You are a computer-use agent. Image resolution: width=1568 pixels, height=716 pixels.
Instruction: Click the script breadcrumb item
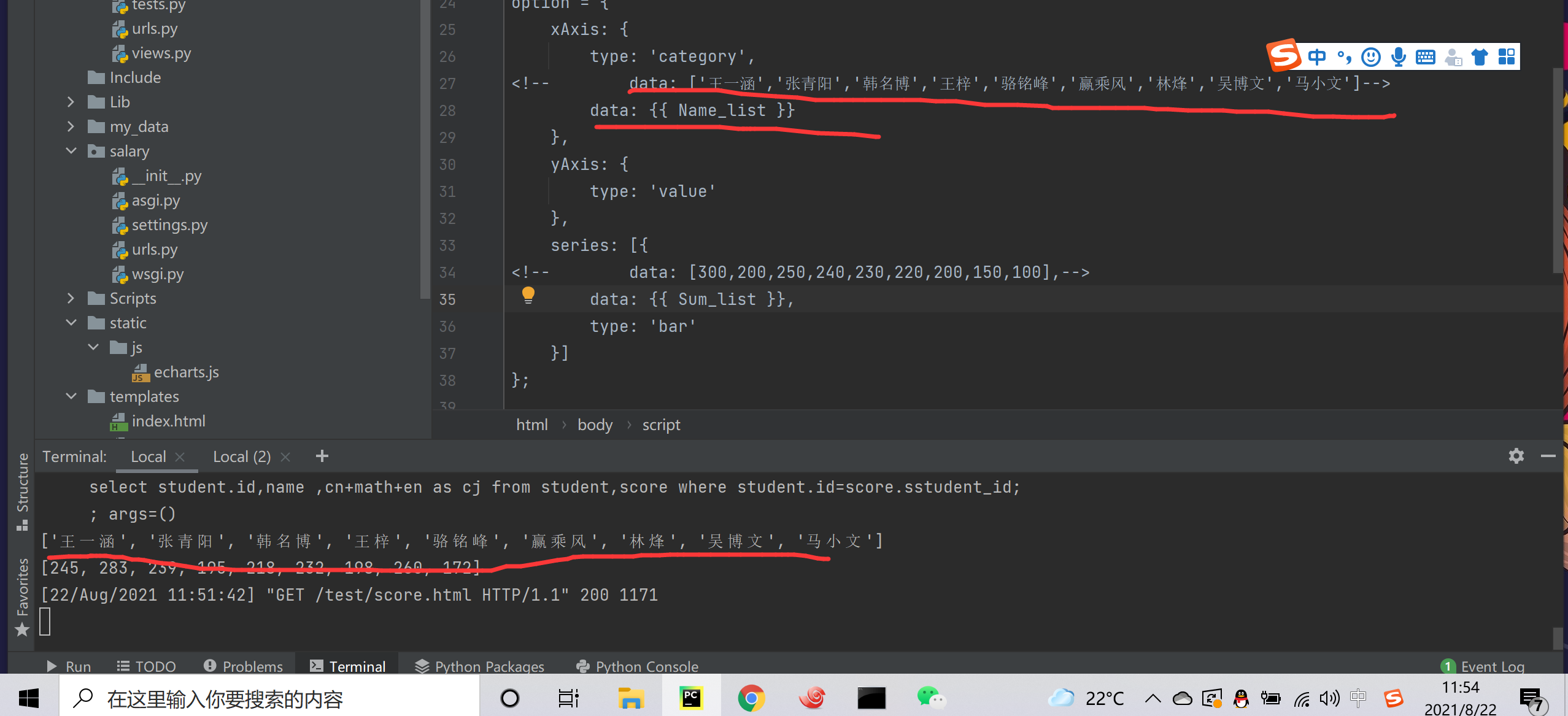[661, 425]
